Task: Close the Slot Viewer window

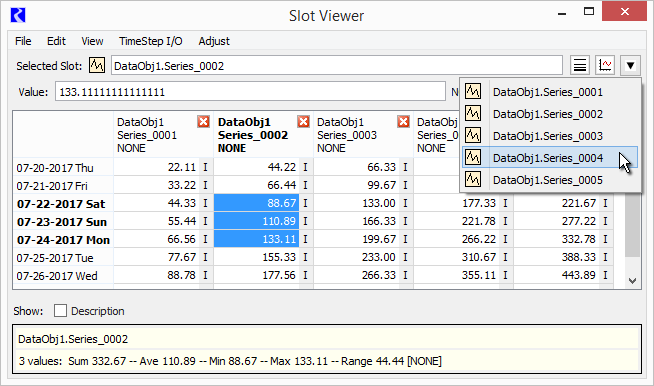Action: 624,12
